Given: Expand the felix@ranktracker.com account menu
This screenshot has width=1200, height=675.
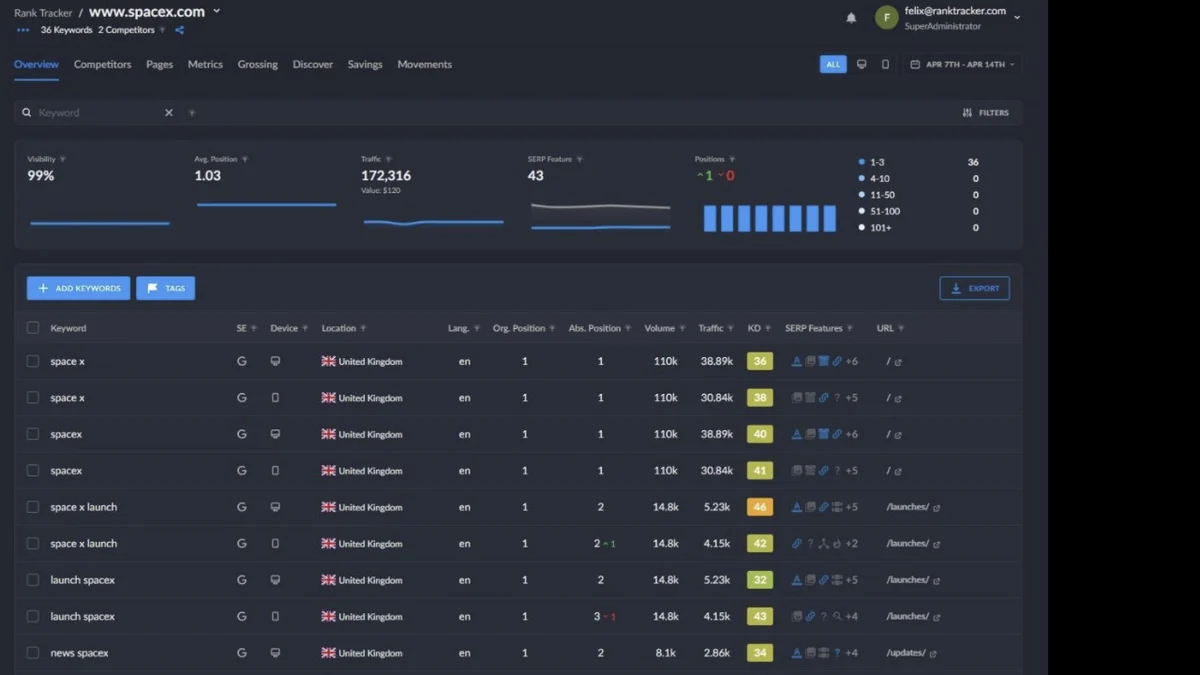Looking at the screenshot, I should point(1017,18).
